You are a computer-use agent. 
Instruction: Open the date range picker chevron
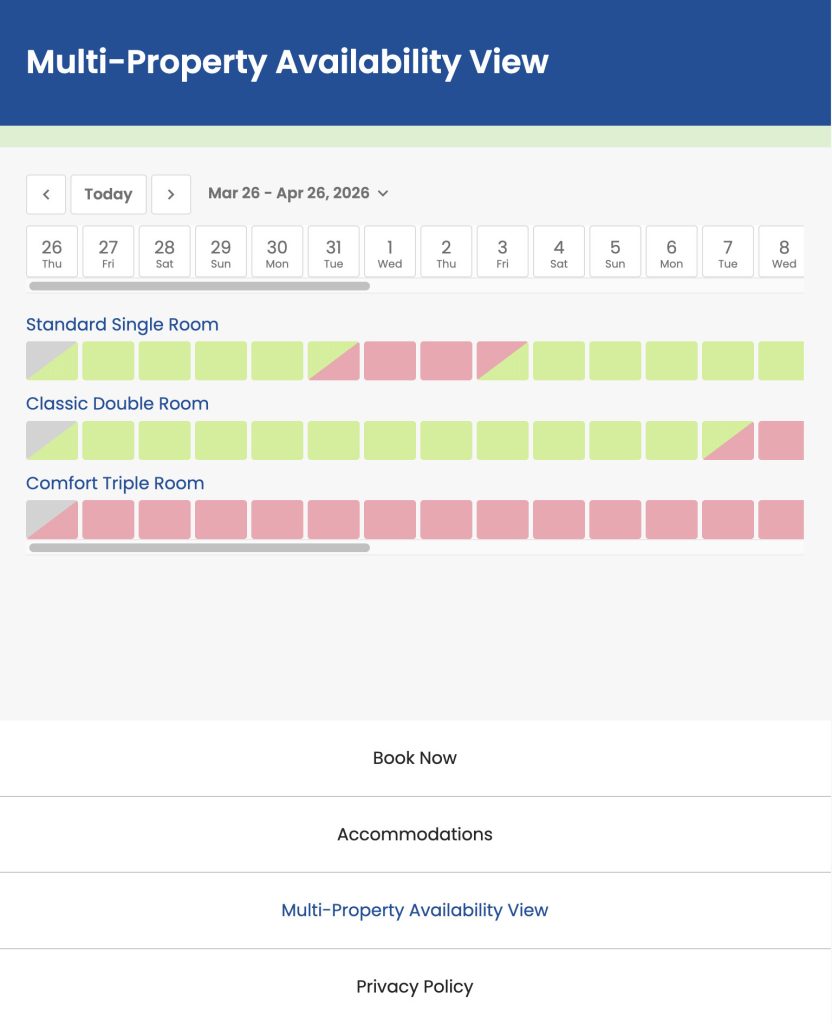(384, 194)
